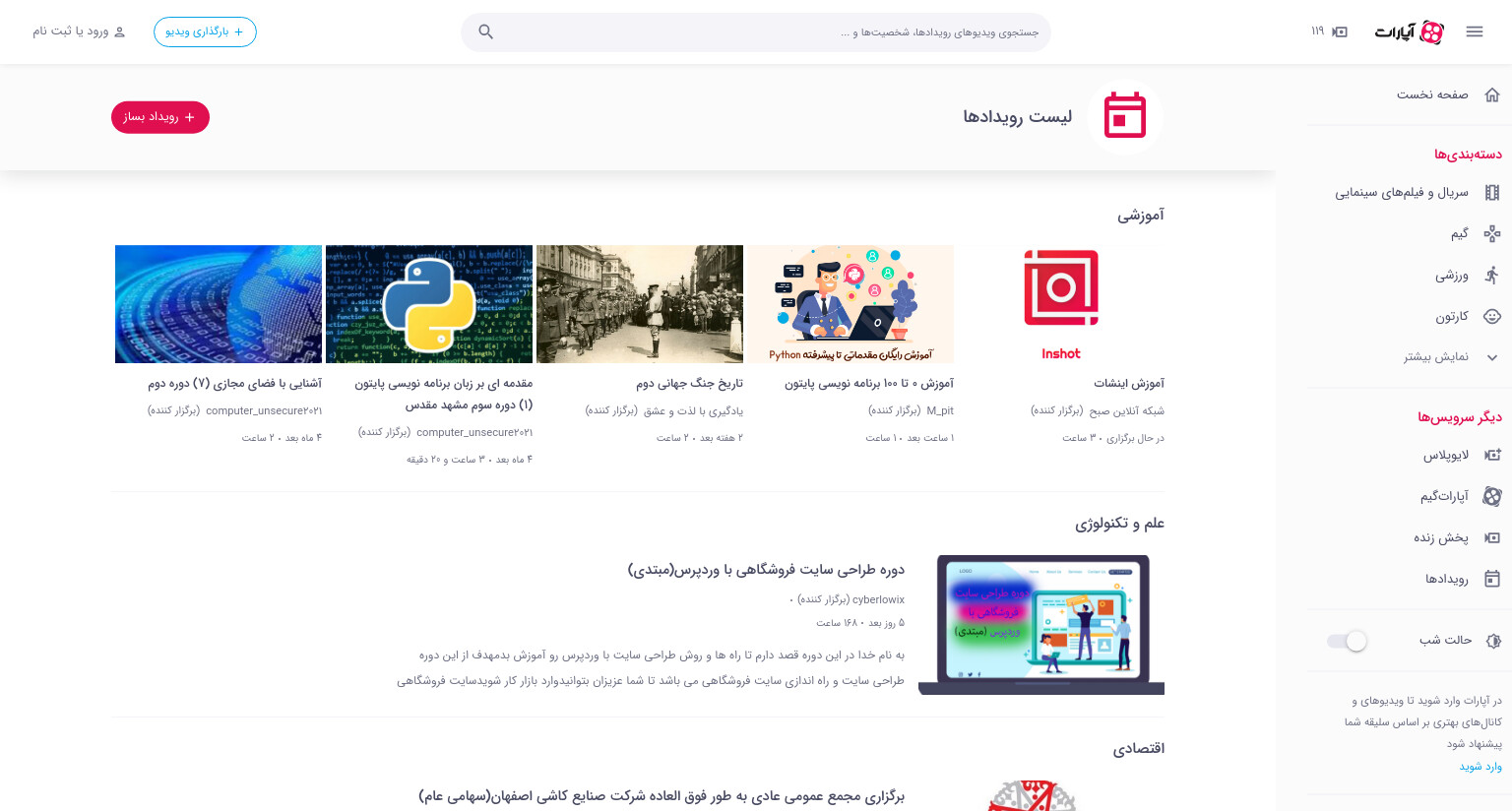Viewport: 1512px width, 811px height.
Task: Click the بارگذاری ویدیو button
Action: tap(205, 31)
